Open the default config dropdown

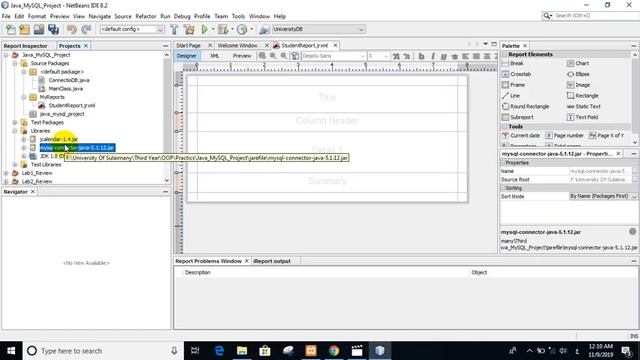pos(160,29)
